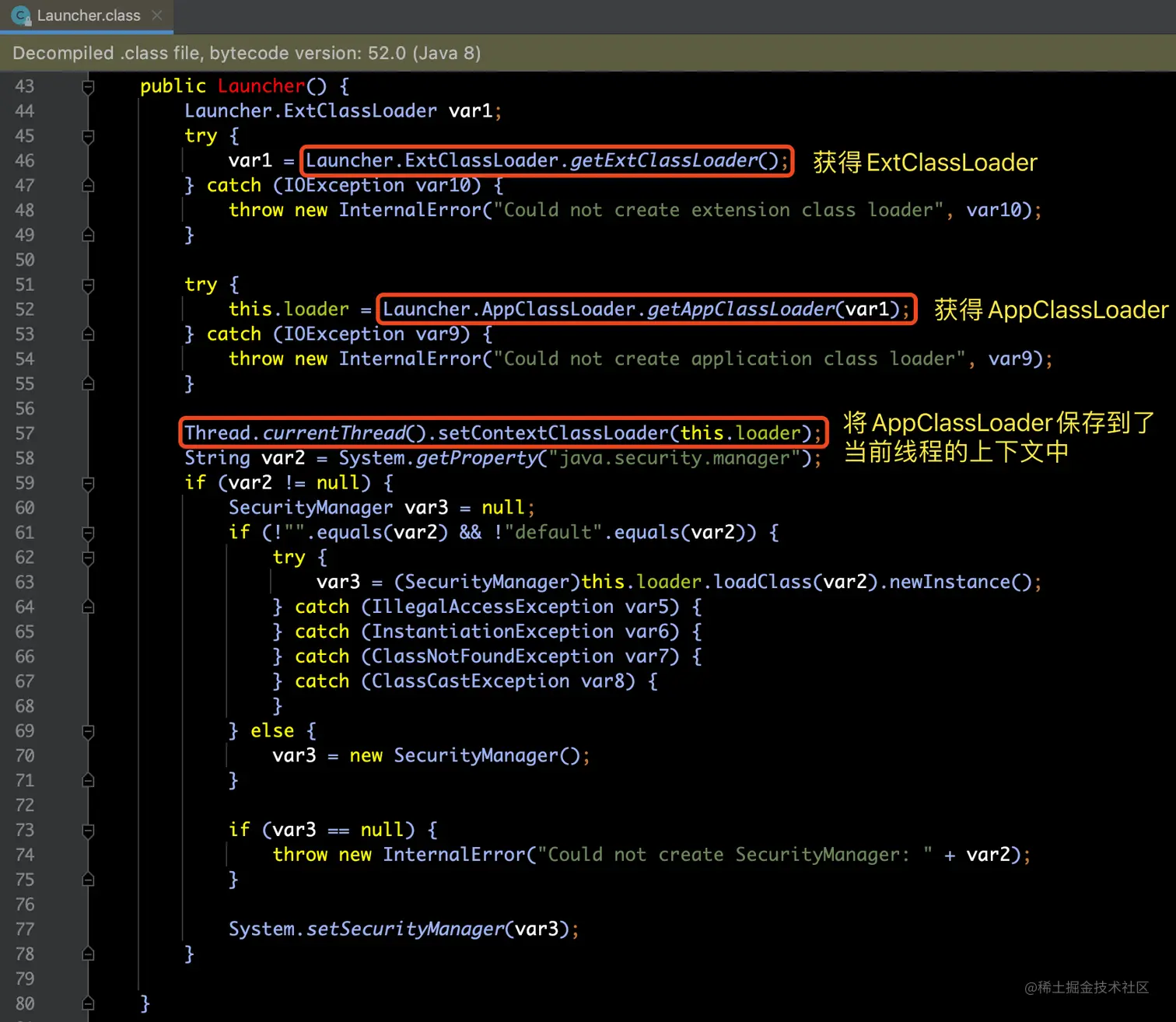Click loadClass call on line 63
This screenshot has width=1176, height=1022.
pos(763,582)
